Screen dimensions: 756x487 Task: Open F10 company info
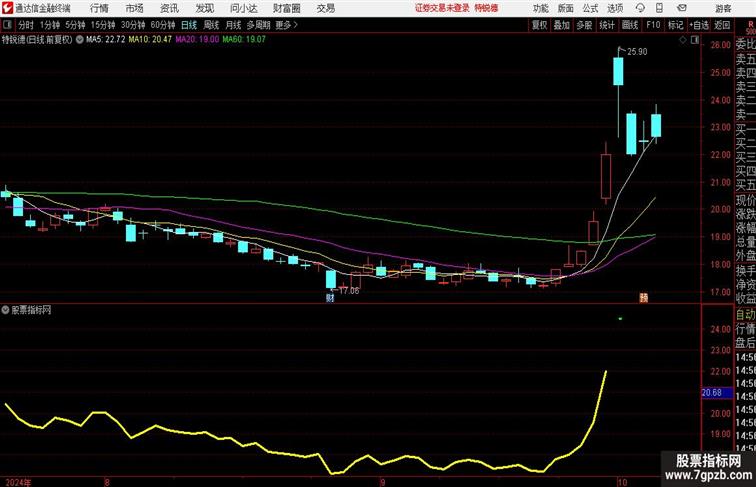(653, 25)
